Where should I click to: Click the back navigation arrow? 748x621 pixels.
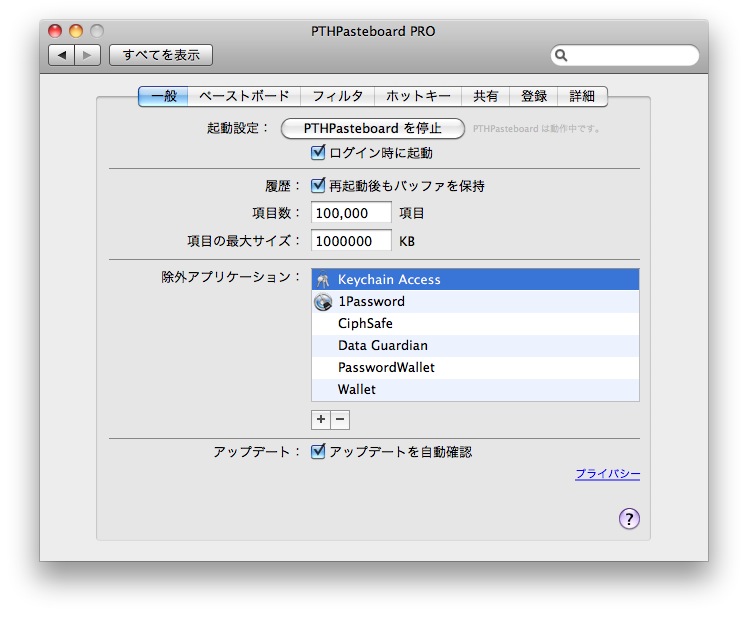pyautogui.click(x=62, y=55)
